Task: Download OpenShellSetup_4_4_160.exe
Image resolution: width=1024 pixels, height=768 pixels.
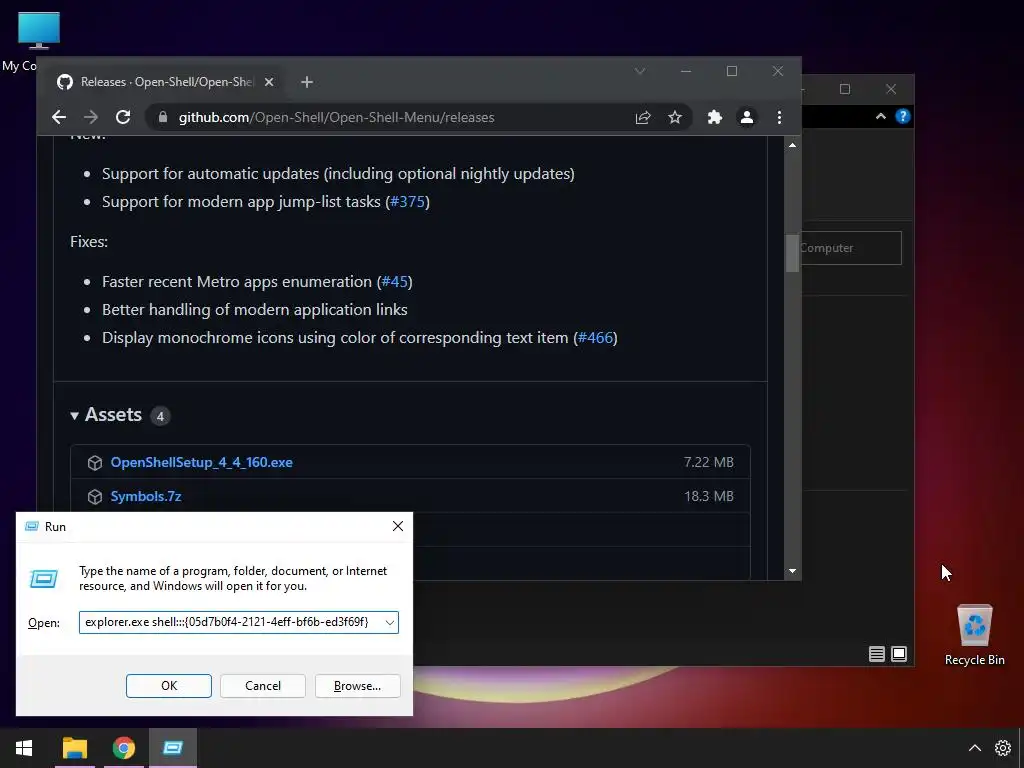Action: pyautogui.click(x=201, y=462)
